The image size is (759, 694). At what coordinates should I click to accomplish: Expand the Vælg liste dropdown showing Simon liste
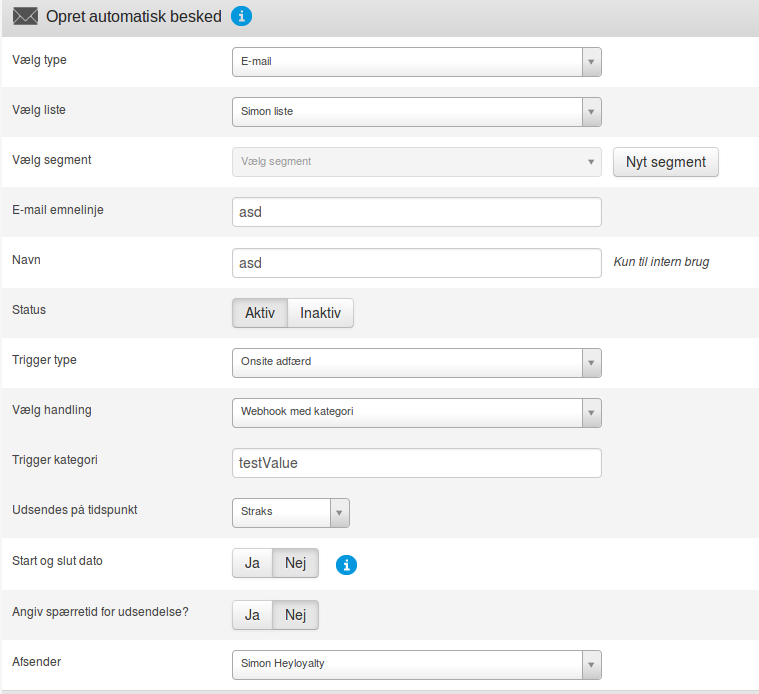tap(416, 112)
